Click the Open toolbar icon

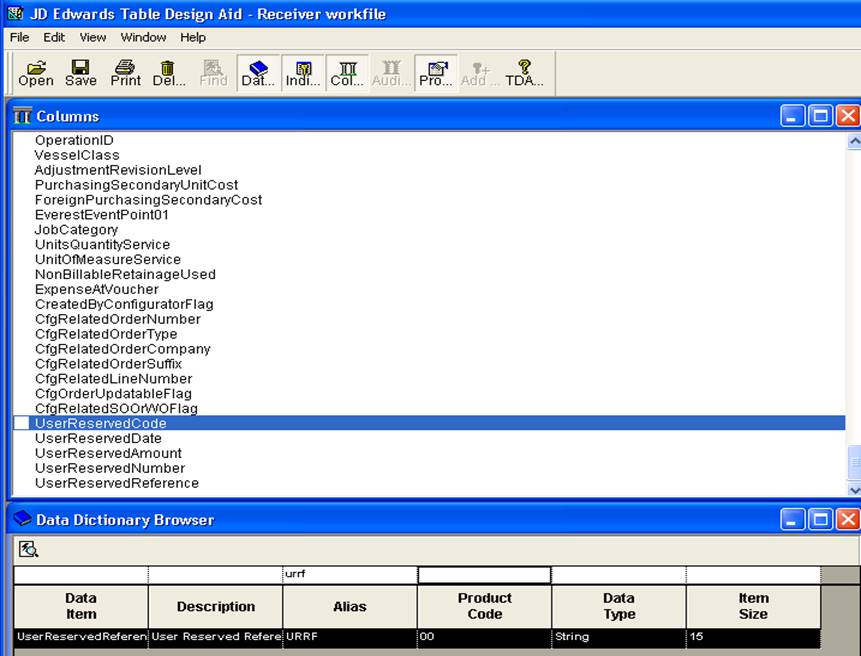click(36, 73)
